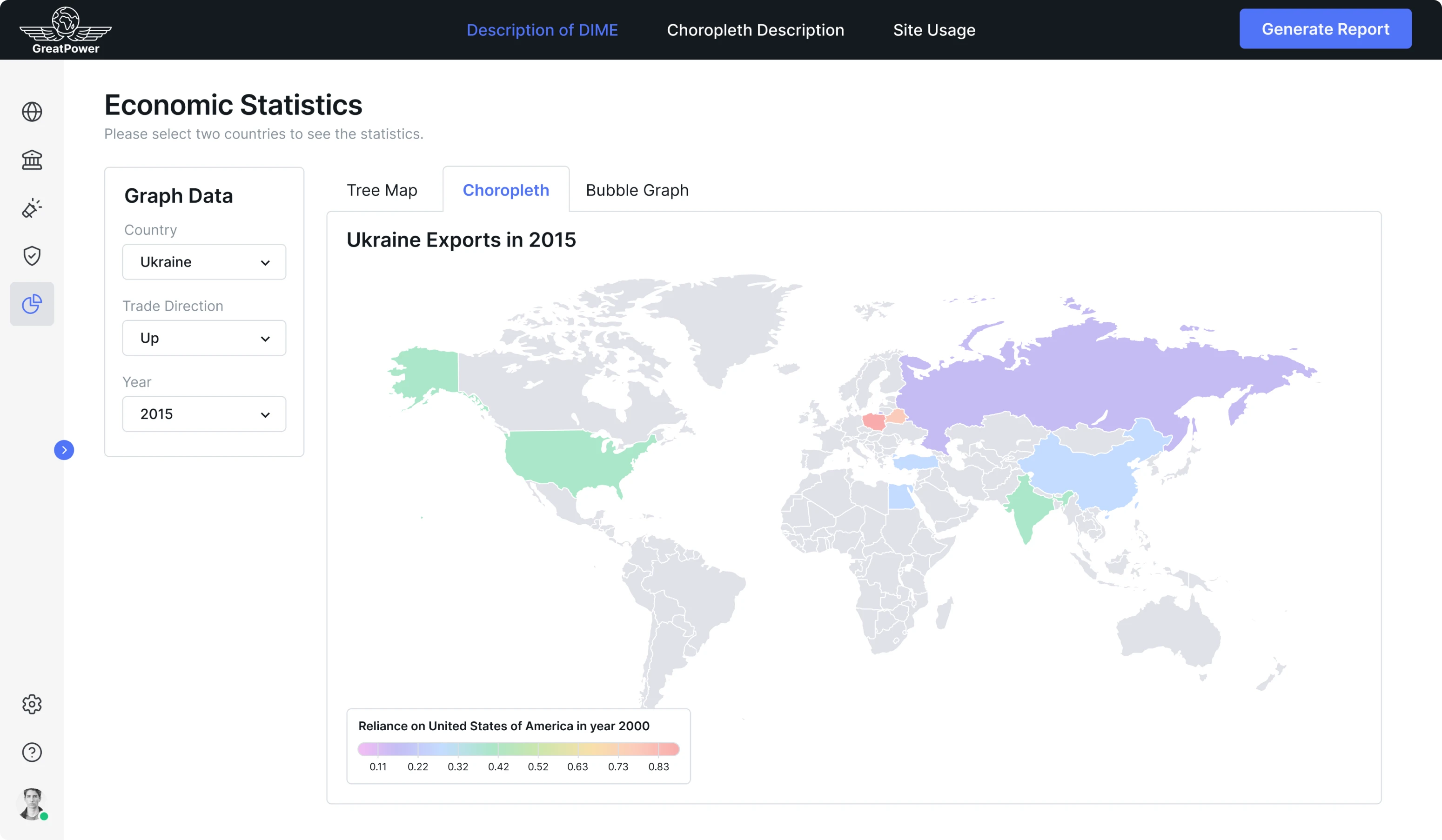
Task: Open the settings gear icon
Action: [x=32, y=705]
